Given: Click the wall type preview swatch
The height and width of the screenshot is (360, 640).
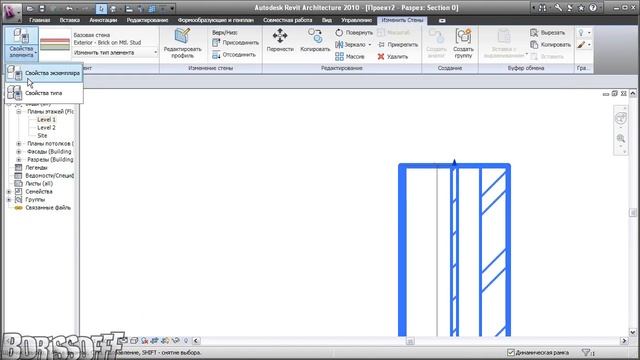Looking at the screenshot, I should tap(55, 44).
